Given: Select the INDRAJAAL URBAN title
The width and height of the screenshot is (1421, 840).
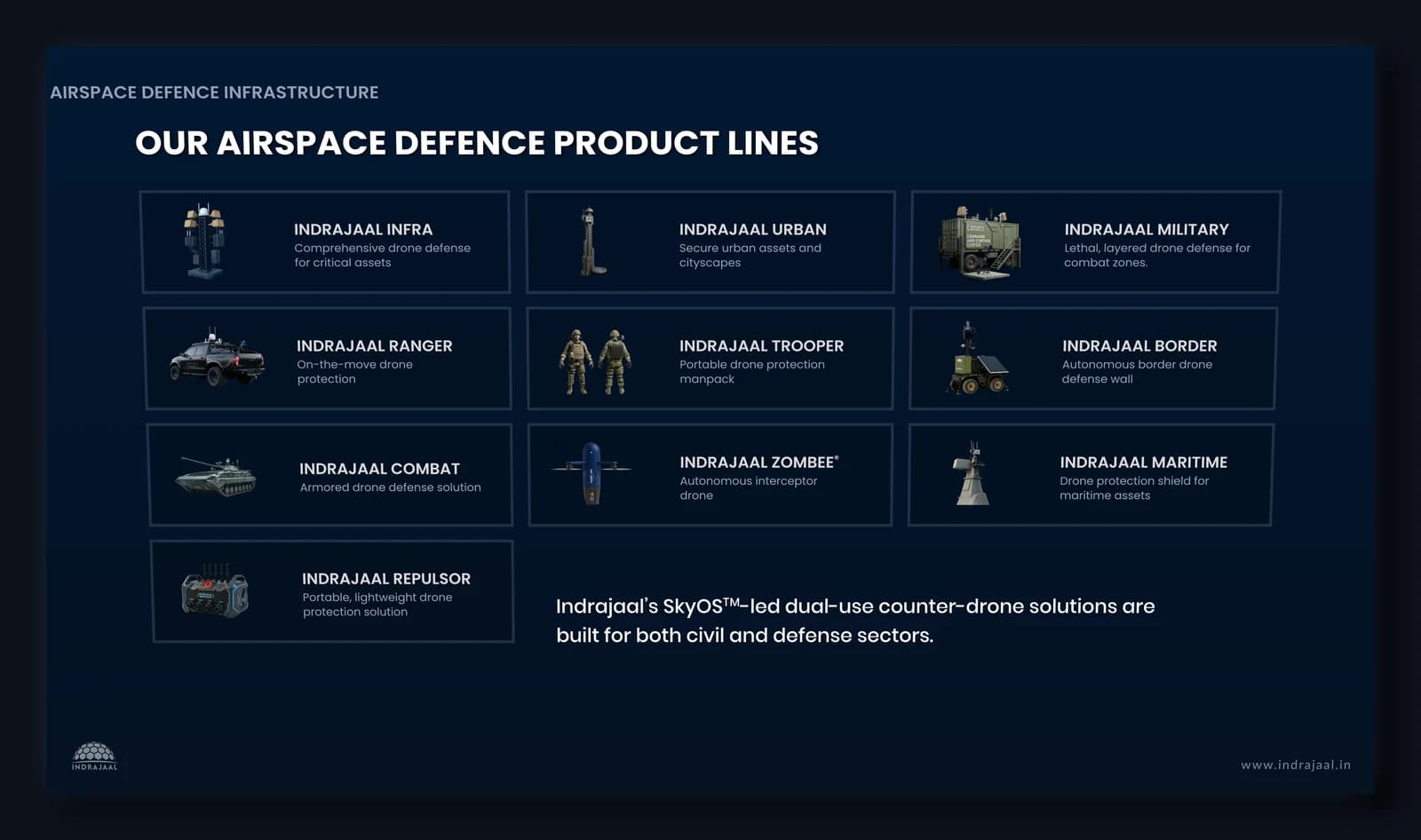Looking at the screenshot, I should (x=753, y=229).
